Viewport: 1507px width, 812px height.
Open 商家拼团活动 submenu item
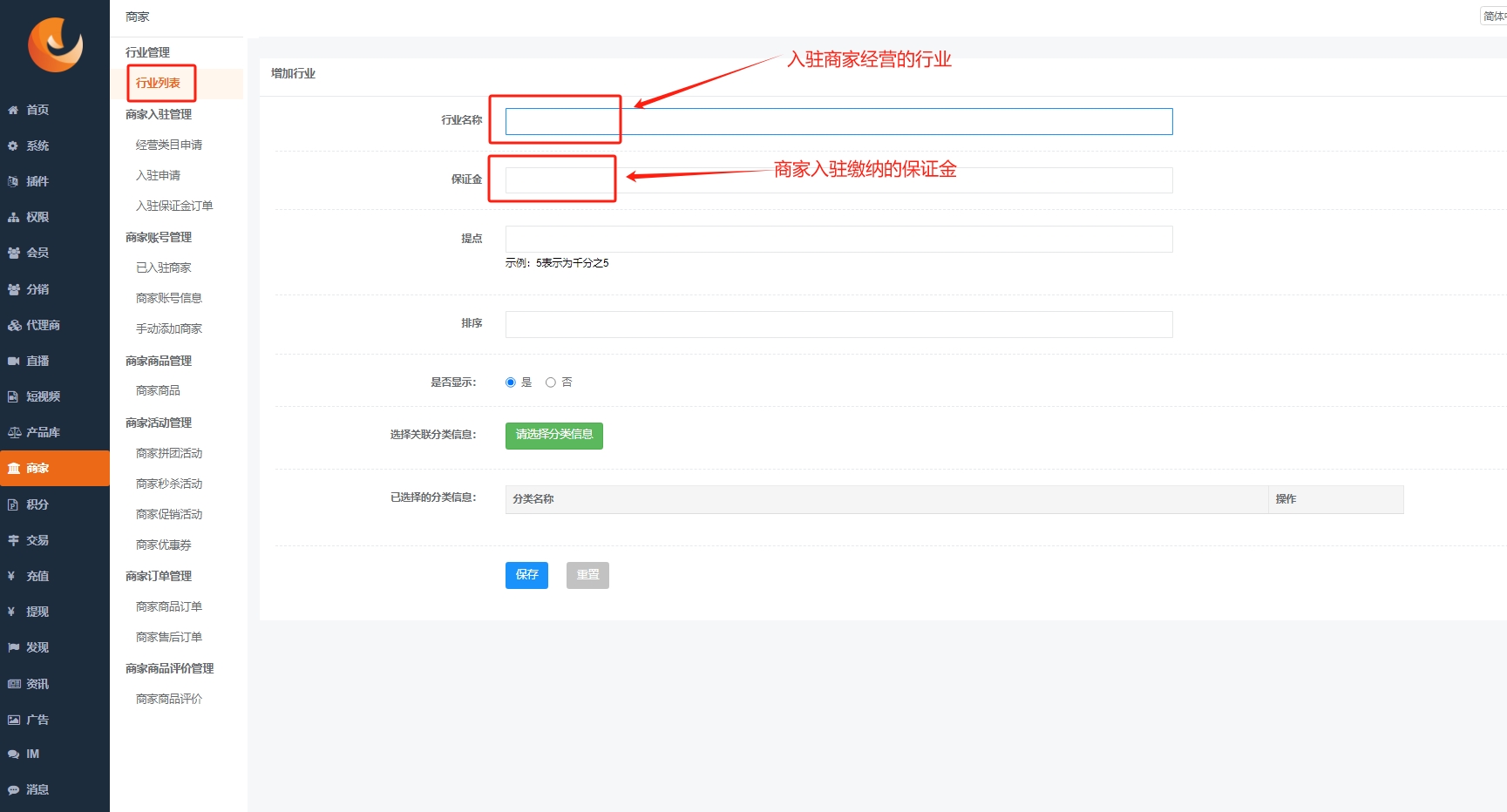pyautogui.click(x=169, y=453)
